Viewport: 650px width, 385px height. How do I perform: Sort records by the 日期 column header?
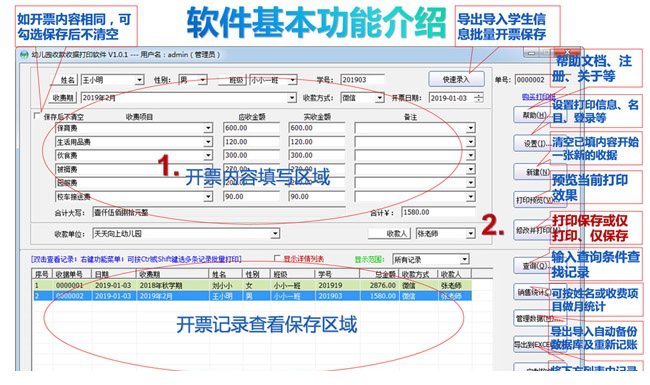tap(114, 274)
